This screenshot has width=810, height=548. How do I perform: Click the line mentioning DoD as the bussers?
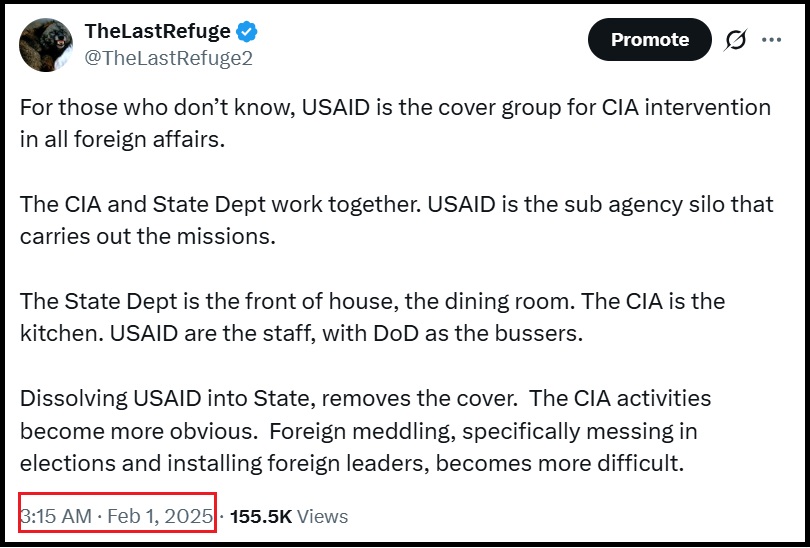(x=301, y=333)
